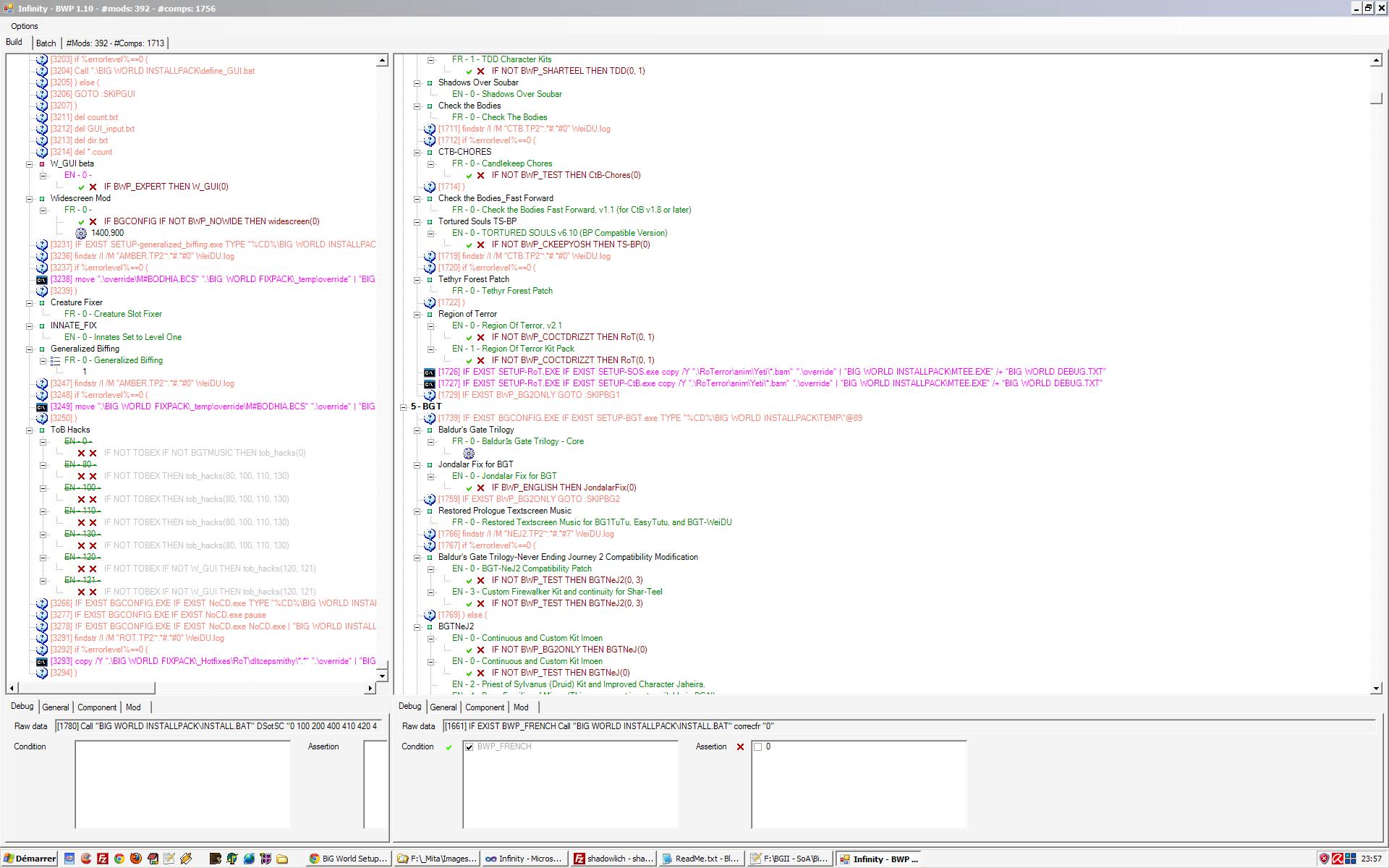Click the left pane Raw data field

pos(219,726)
